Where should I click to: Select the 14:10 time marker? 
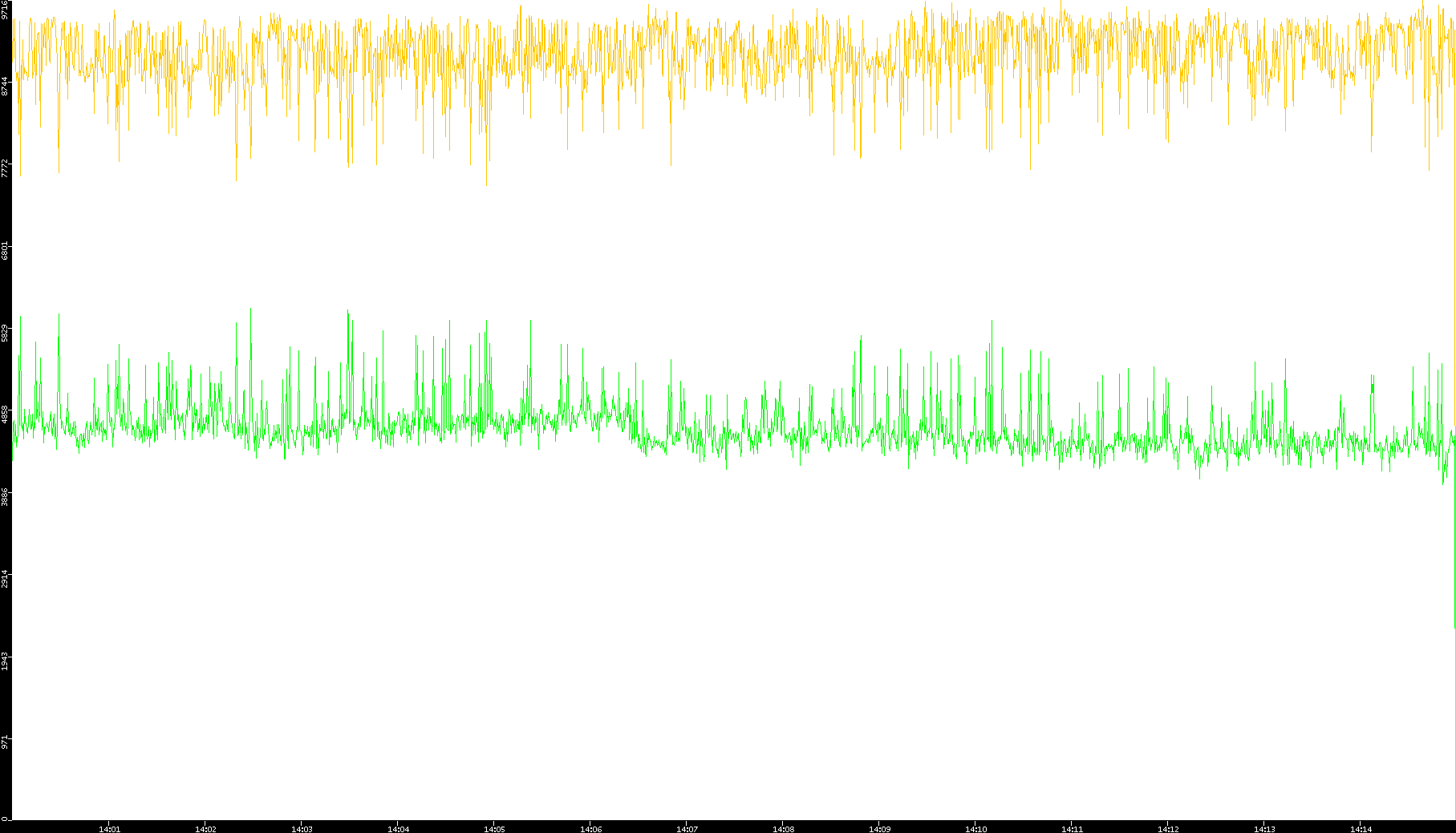click(975, 828)
